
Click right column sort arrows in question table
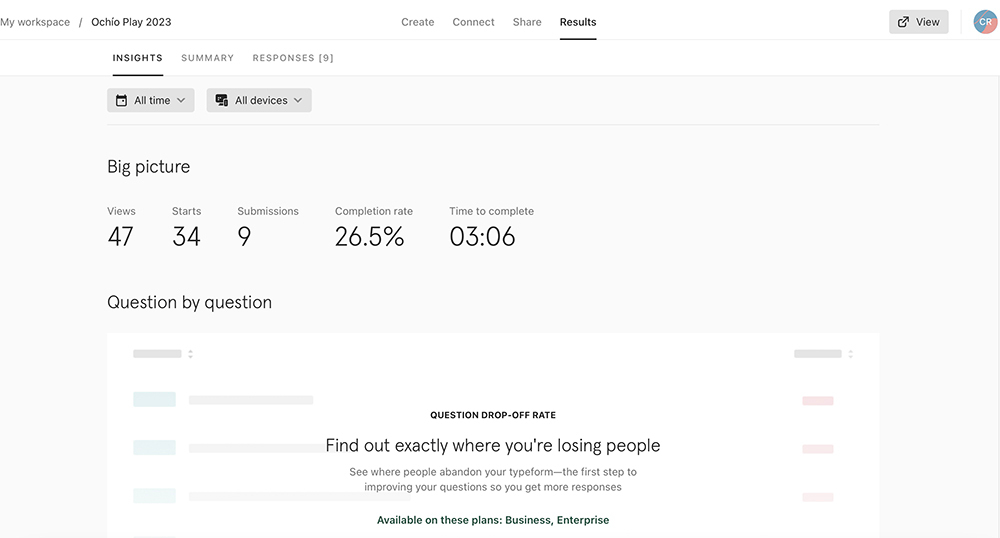coord(850,354)
